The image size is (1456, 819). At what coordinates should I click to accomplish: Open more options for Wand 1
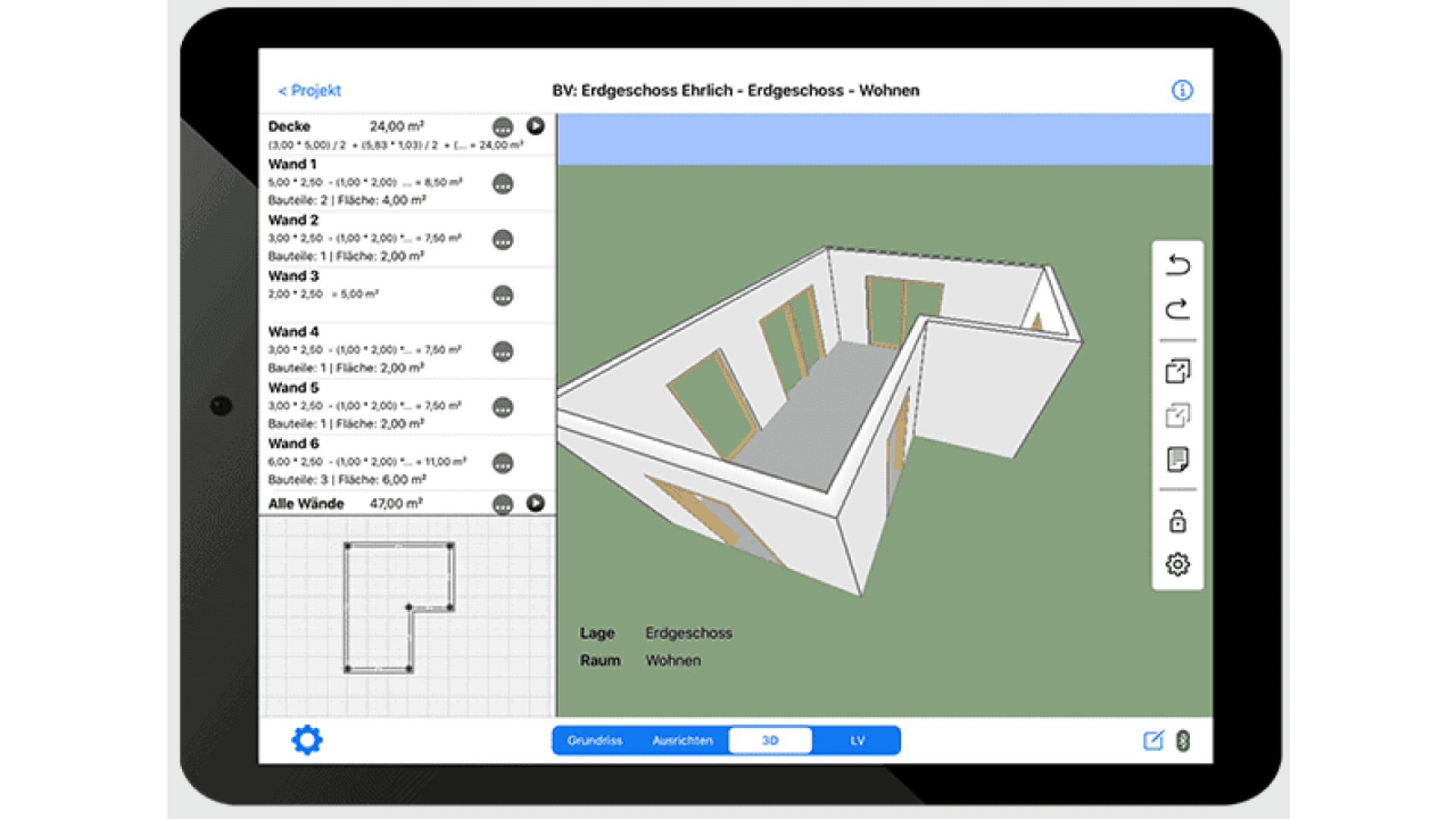pyautogui.click(x=503, y=184)
